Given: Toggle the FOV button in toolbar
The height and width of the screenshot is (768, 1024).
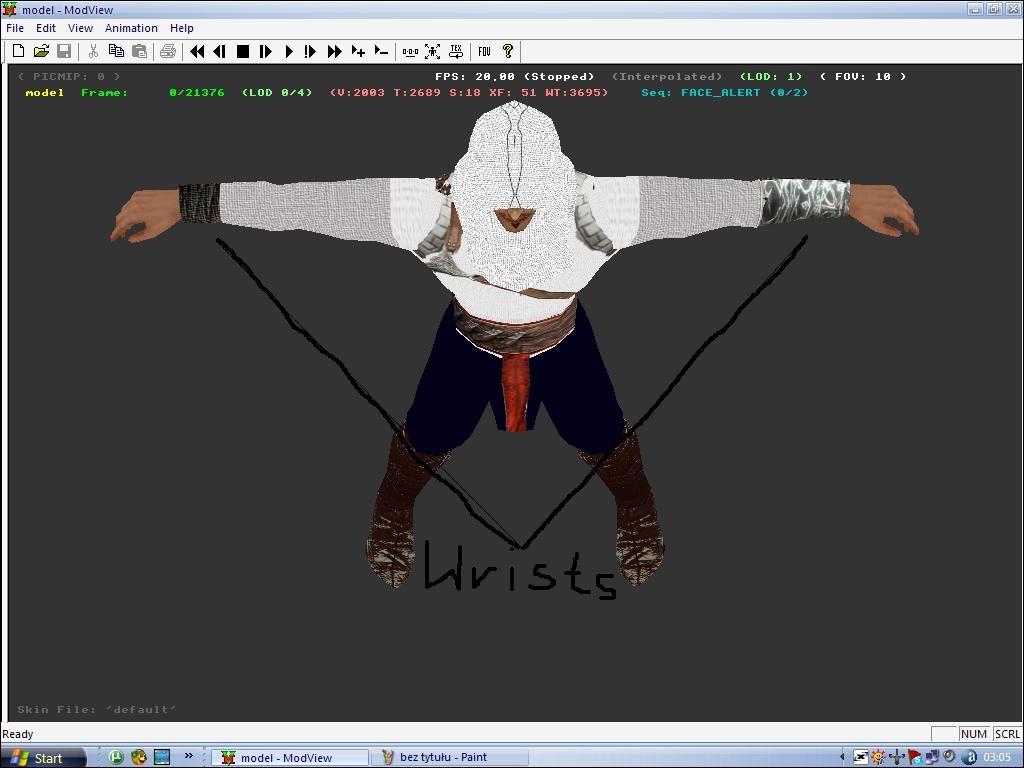Looking at the screenshot, I should click(484, 51).
